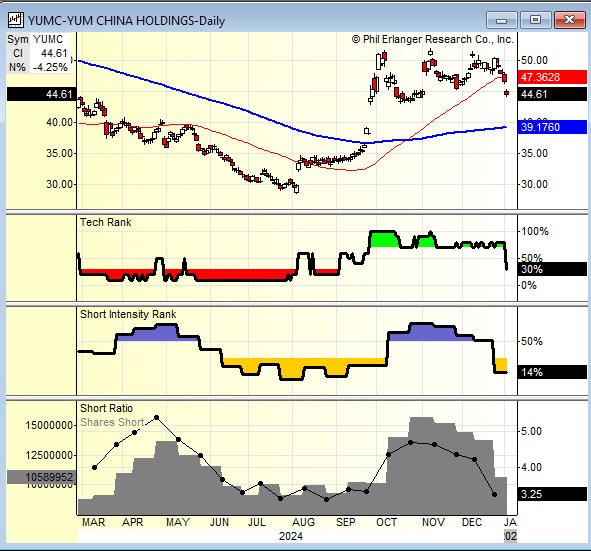Click the MAR label on the date axis
Screen dimensions: 591x551
[x=94, y=522]
